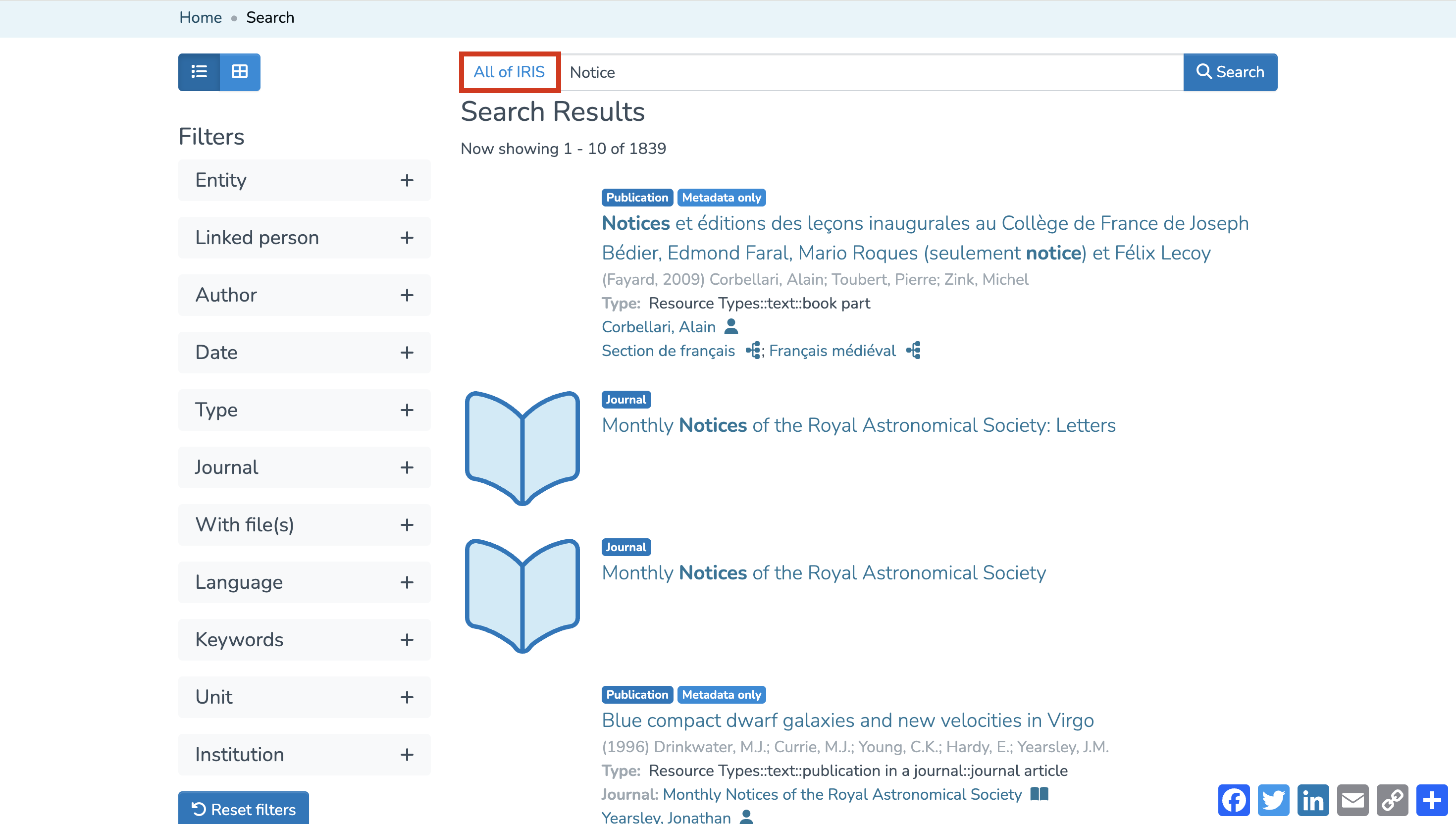Click the search query input field
This screenshot has width=1456, height=824.
(x=872, y=72)
